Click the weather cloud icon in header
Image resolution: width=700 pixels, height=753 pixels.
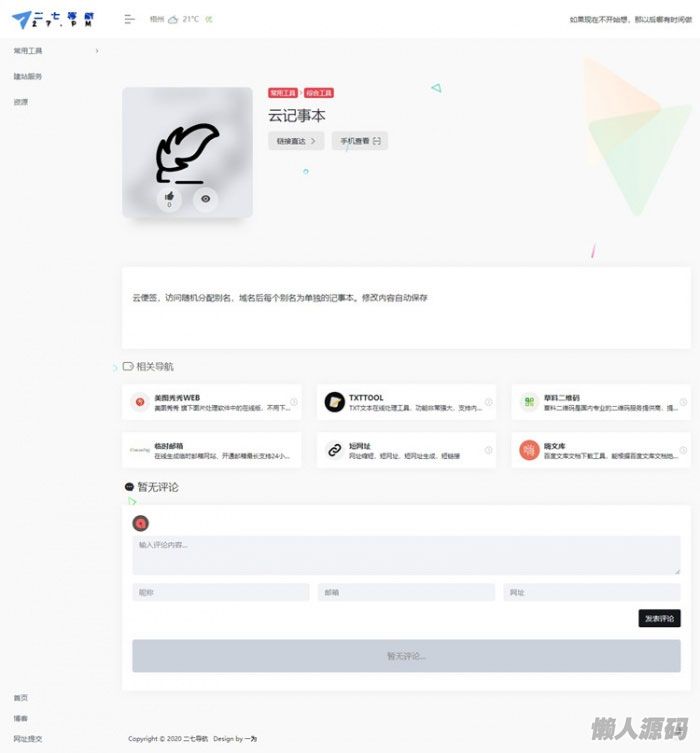(173, 20)
